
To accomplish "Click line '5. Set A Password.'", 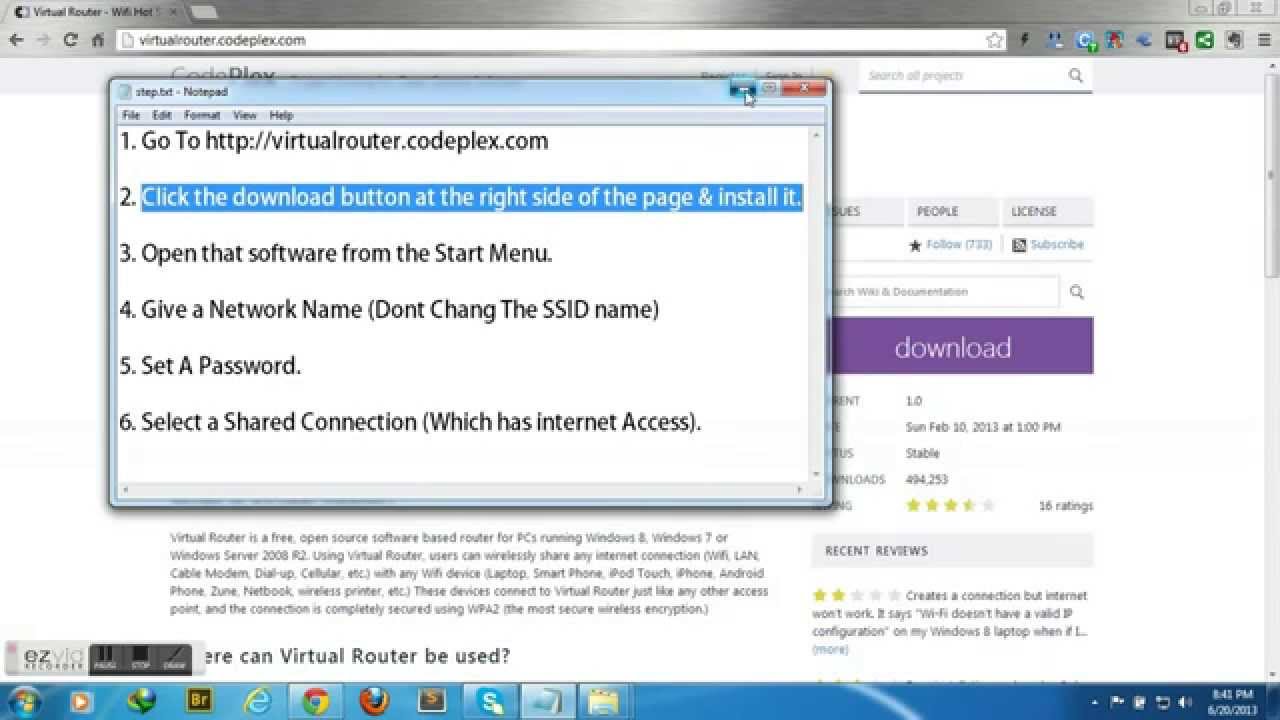I will [x=210, y=365].
